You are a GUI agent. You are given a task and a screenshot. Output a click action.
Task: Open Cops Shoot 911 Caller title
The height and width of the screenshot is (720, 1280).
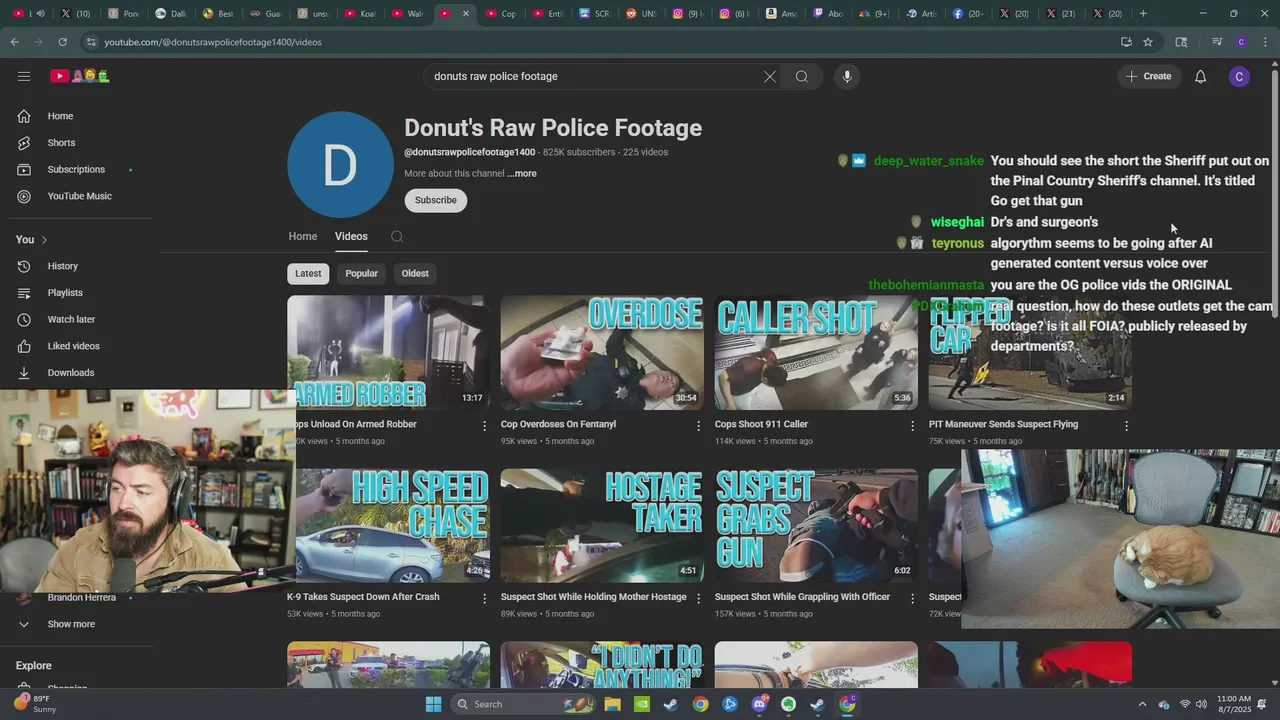761,424
